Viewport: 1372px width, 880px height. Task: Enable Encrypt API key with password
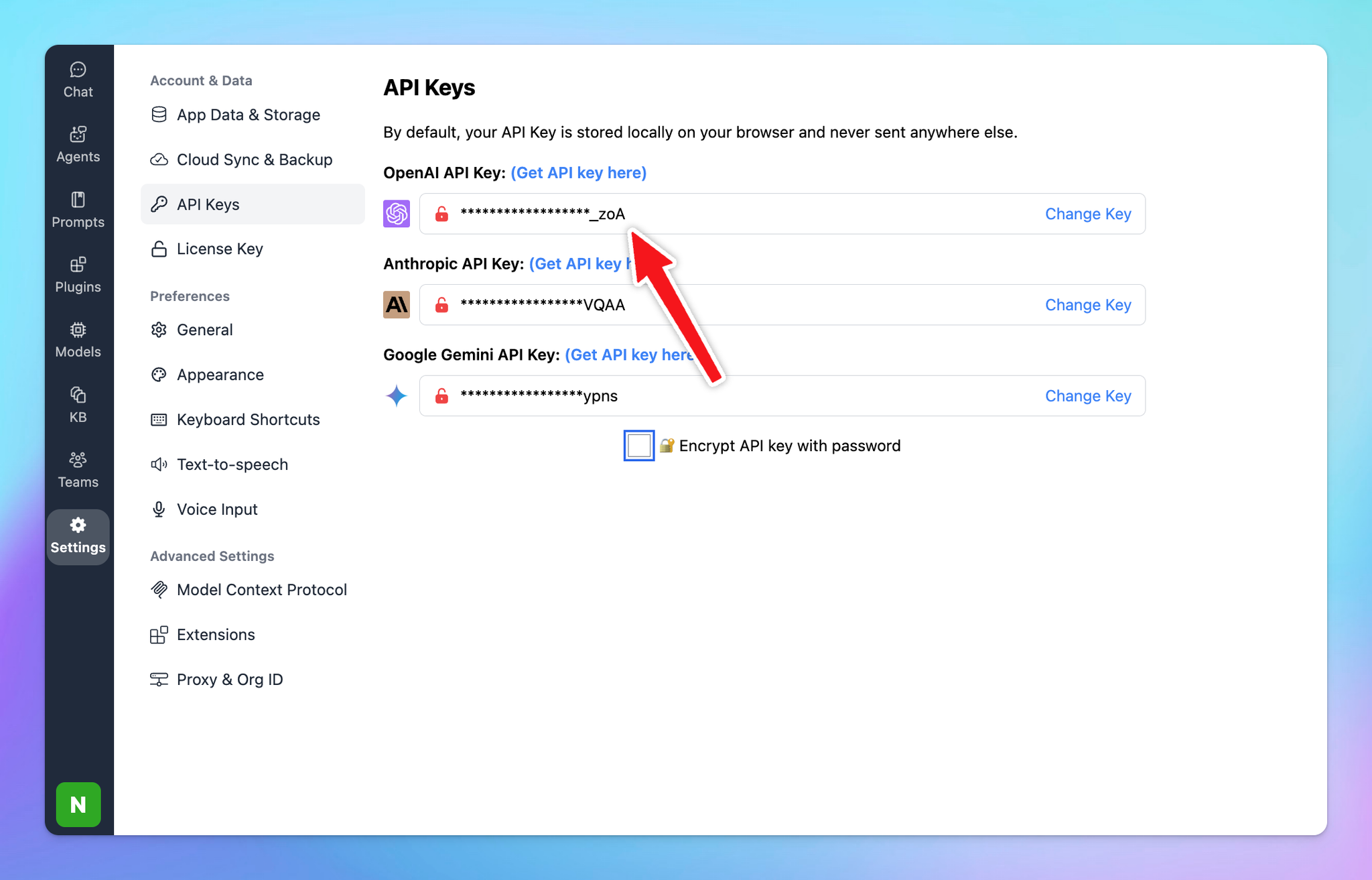point(638,446)
